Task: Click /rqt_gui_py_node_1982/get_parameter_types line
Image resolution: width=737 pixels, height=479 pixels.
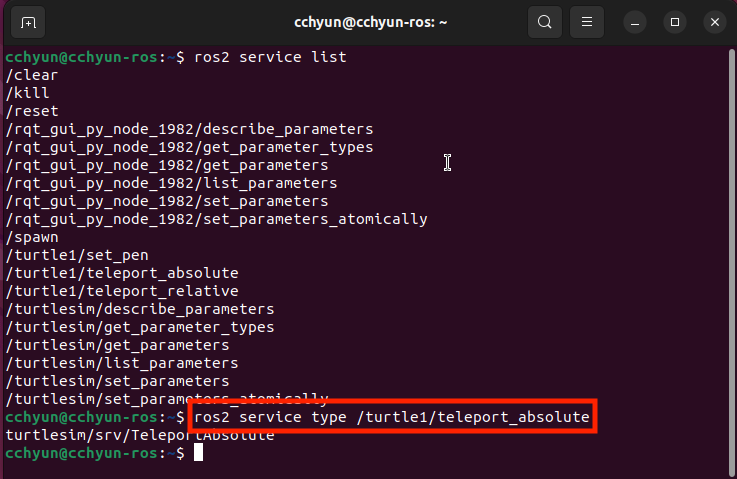Action: tap(189, 147)
